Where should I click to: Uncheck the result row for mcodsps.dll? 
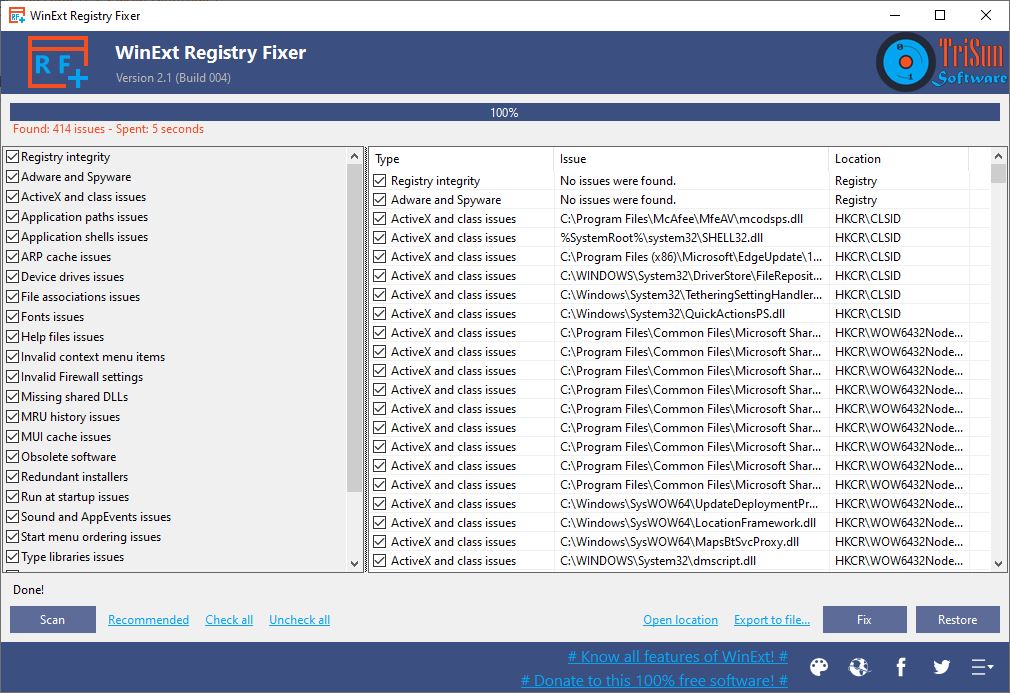(x=379, y=218)
